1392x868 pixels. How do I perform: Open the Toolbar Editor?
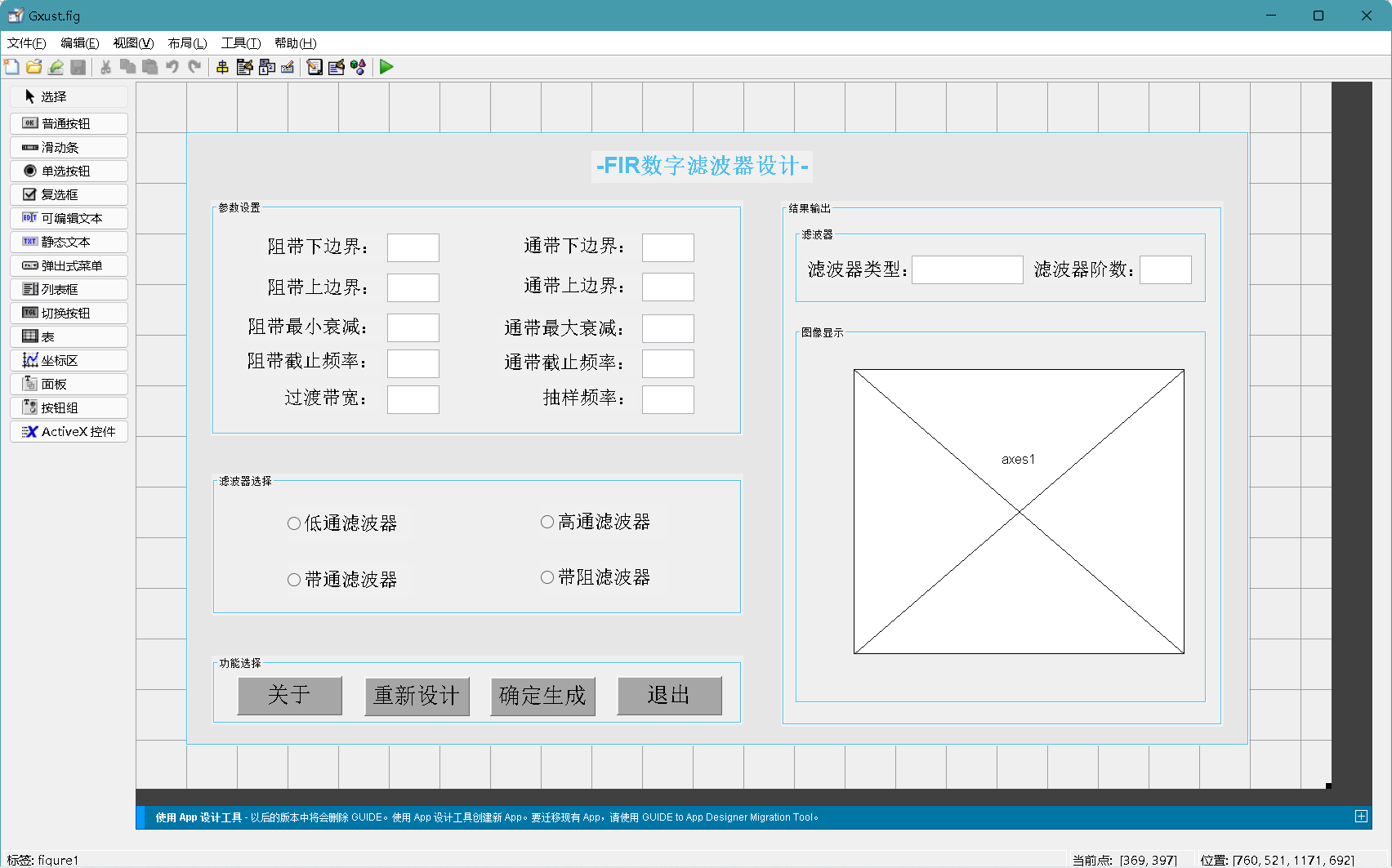(288, 67)
